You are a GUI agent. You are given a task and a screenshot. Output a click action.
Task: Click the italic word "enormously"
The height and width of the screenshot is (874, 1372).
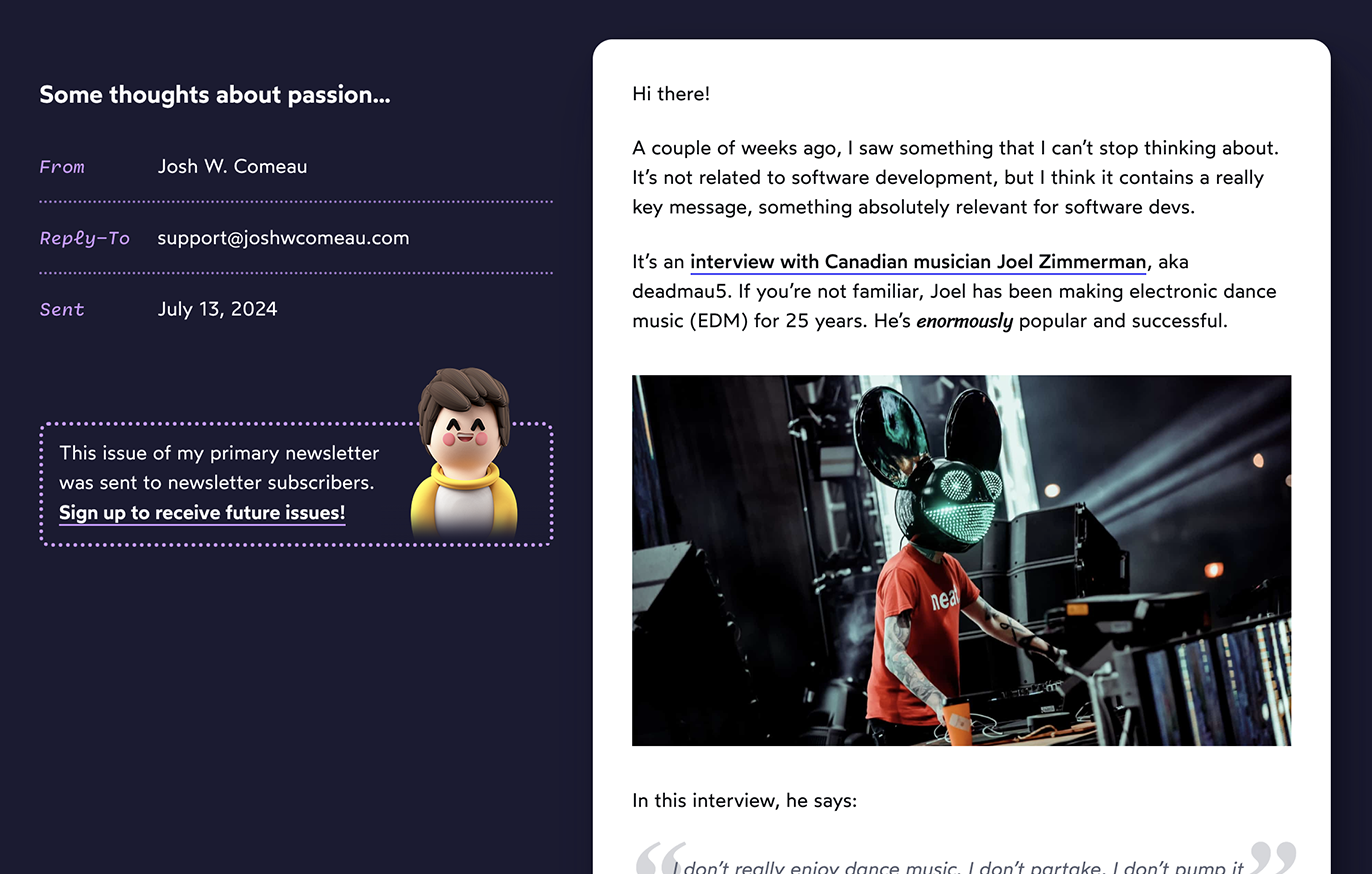click(964, 322)
